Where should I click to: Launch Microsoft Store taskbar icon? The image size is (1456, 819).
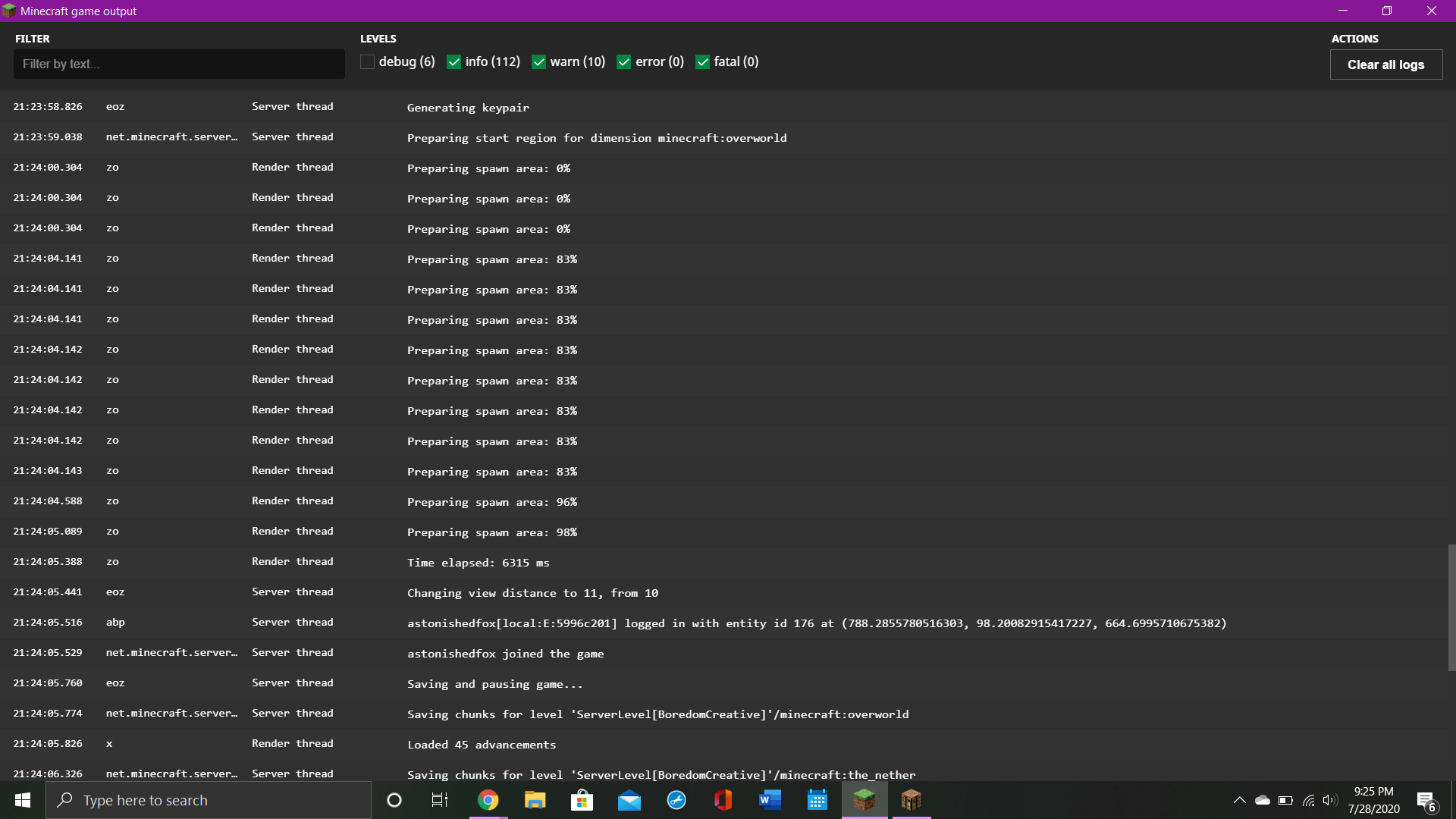582,800
